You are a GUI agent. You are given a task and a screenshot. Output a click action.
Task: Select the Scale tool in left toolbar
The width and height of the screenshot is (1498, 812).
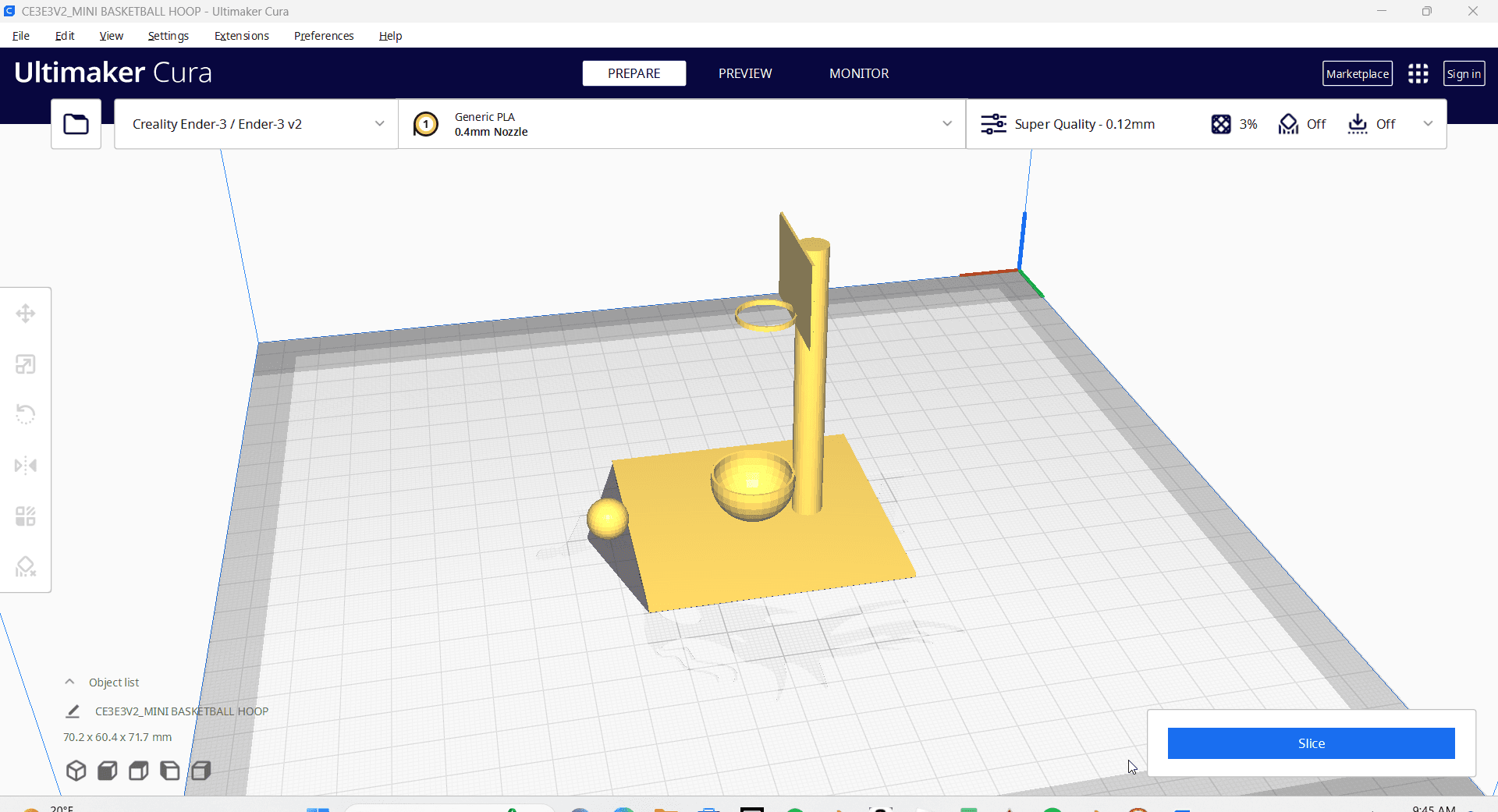(26, 364)
